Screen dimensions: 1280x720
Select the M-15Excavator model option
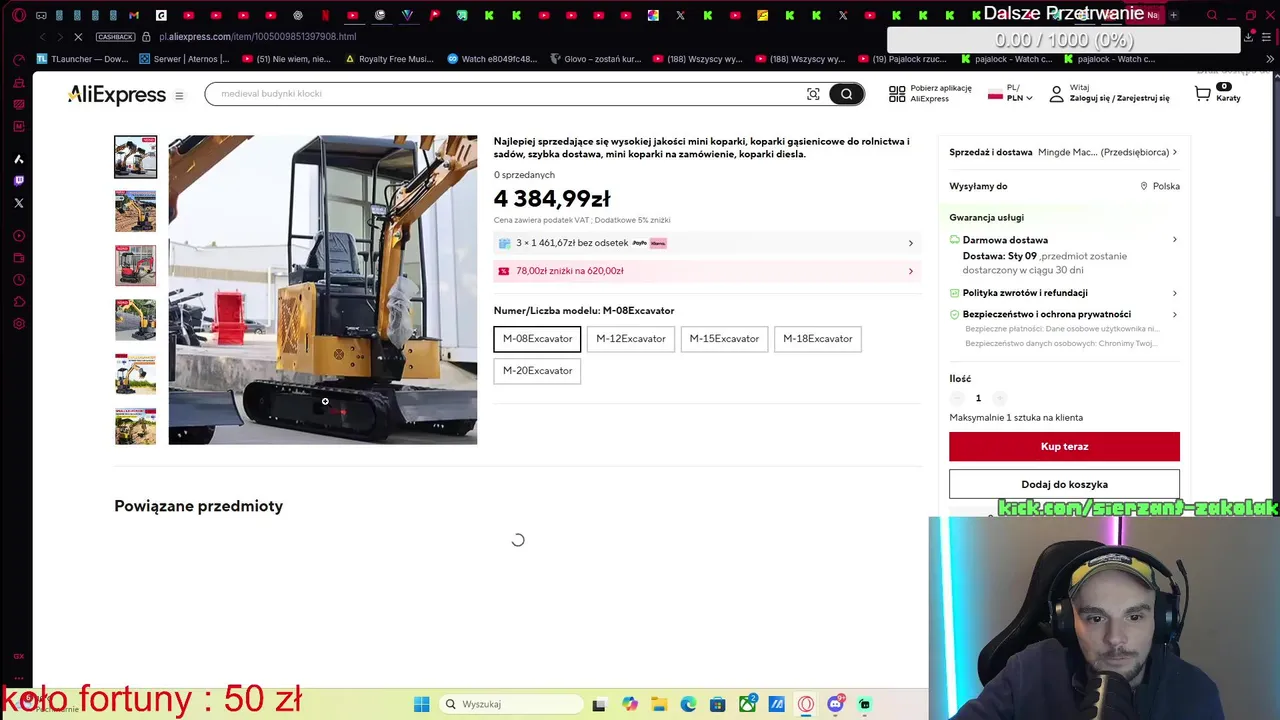pyautogui.click(x=724, y=339)
